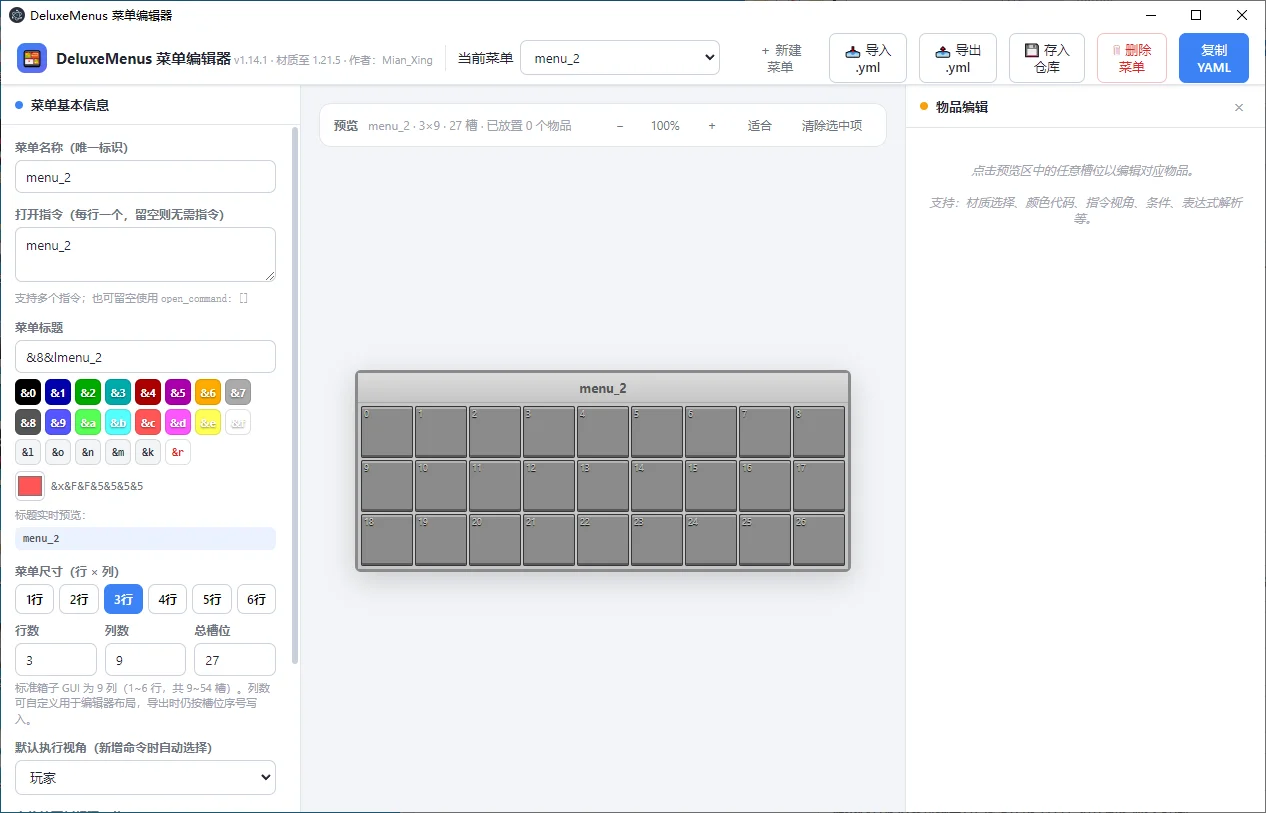The height and width of the screenshot is (813, 1266).
Task: Insert the &m strikethrough format code
Action: 118,452
